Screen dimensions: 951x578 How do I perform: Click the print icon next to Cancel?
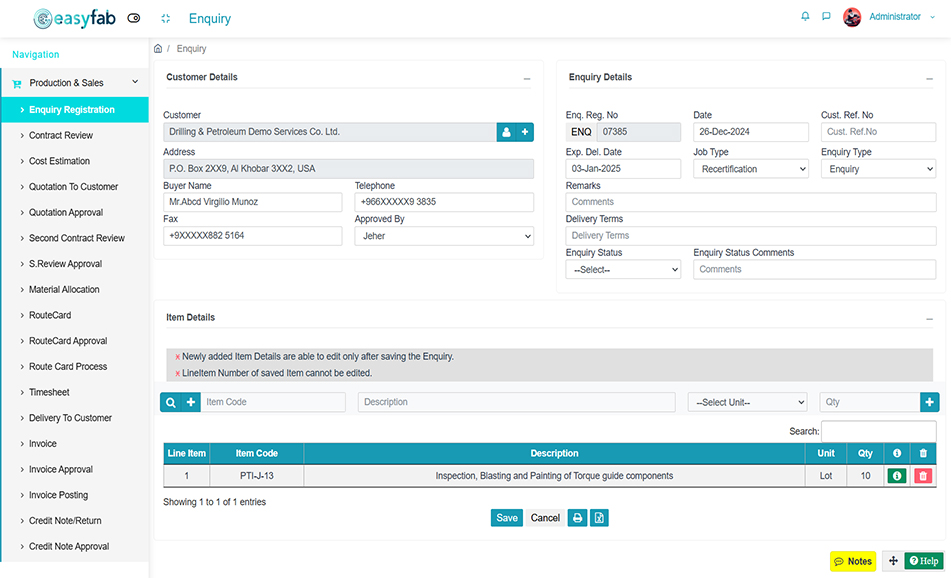coord(577,518)
